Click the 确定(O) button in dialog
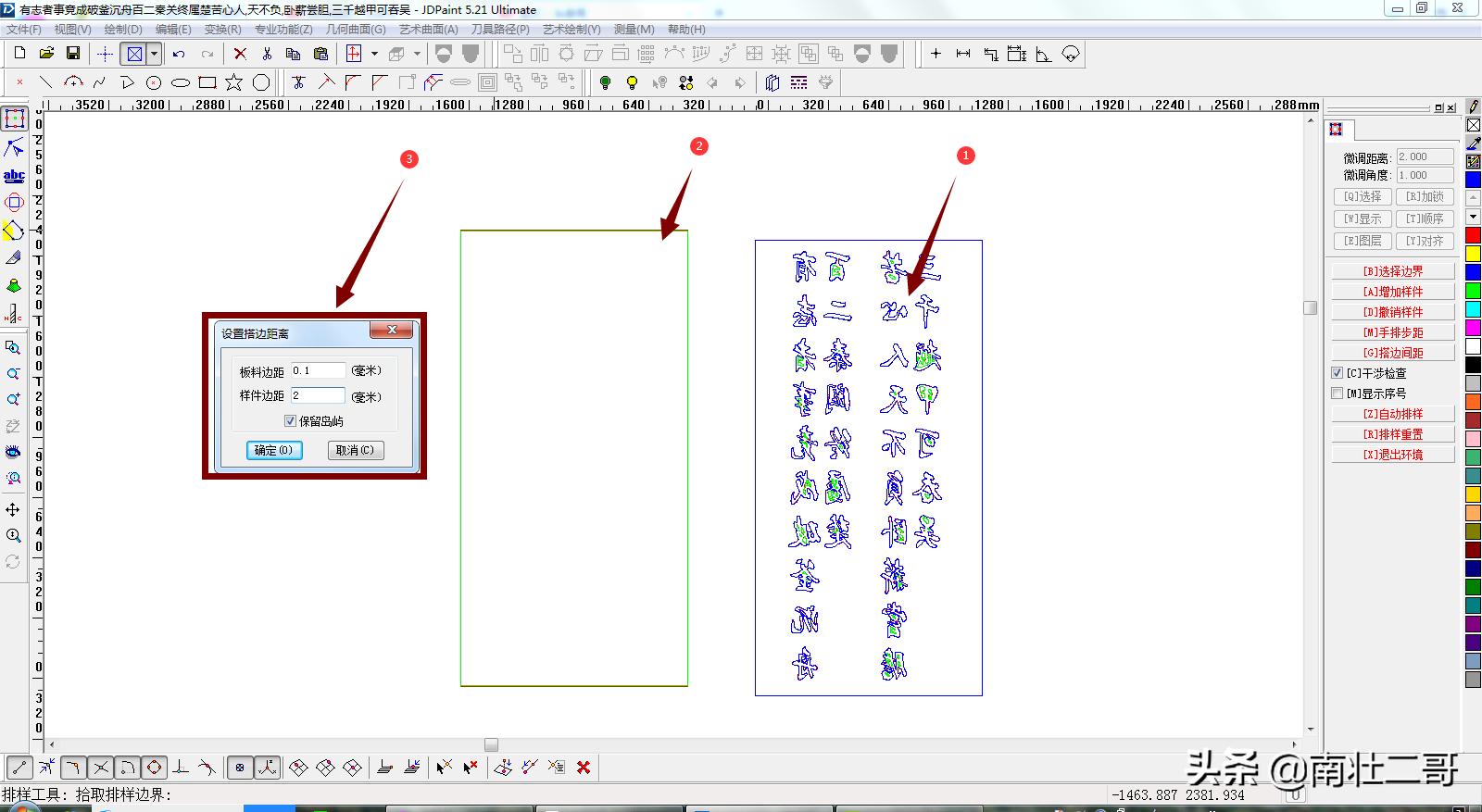Screen dimensions: 1482x812 273,450
